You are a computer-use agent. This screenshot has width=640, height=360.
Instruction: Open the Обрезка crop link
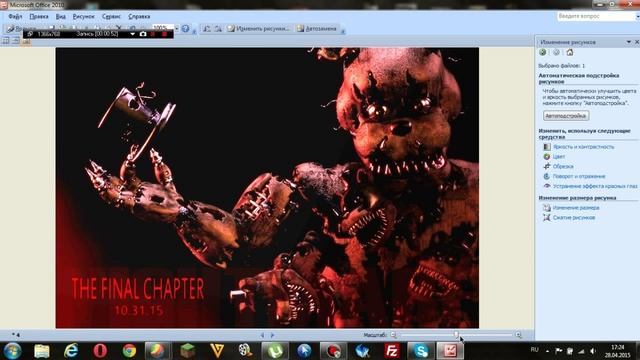[x=563, y=167]
